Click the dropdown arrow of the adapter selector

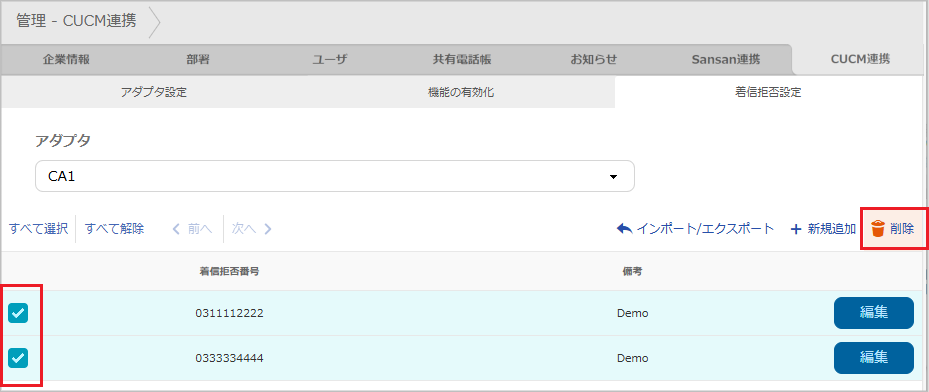tap(613, 176)
